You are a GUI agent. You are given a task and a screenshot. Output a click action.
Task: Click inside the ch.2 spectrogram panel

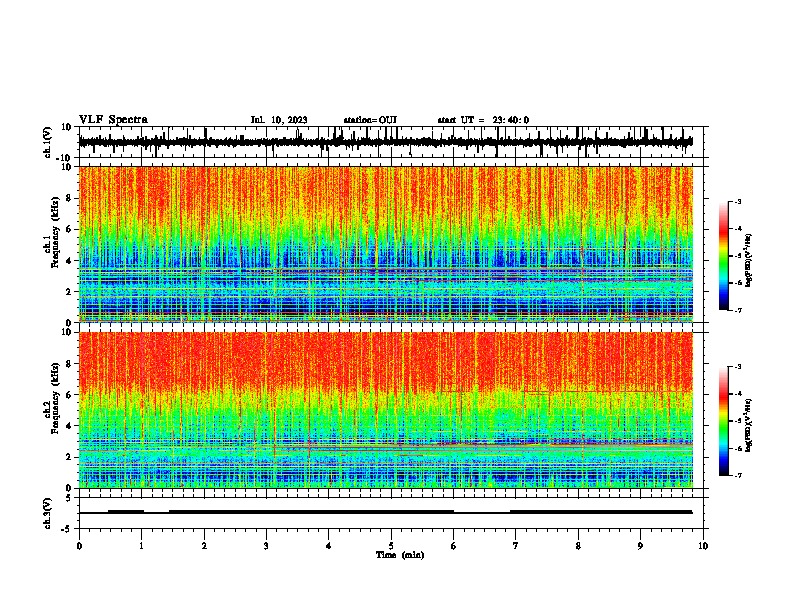pyautogui.click(x=386, y=410)
